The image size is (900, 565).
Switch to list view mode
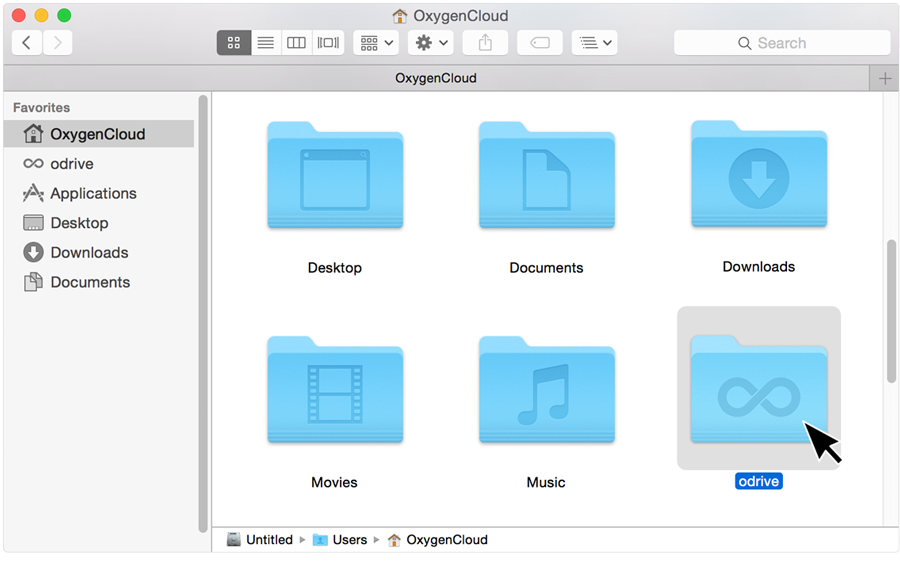(266, 42)
